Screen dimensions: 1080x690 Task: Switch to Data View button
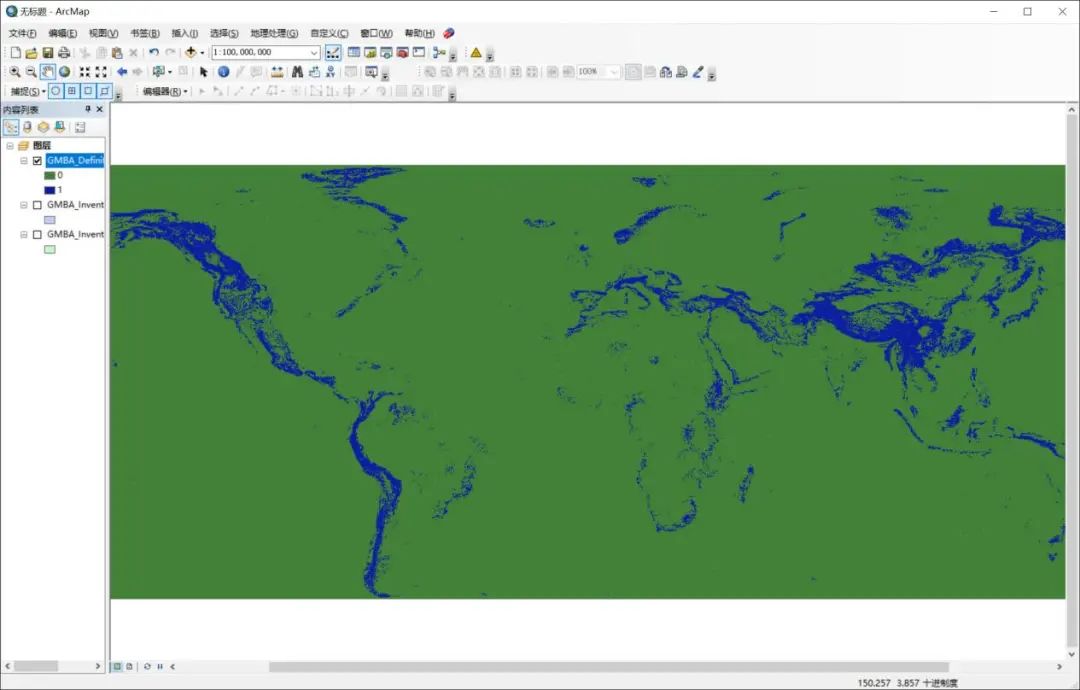(x=117, y=667)
